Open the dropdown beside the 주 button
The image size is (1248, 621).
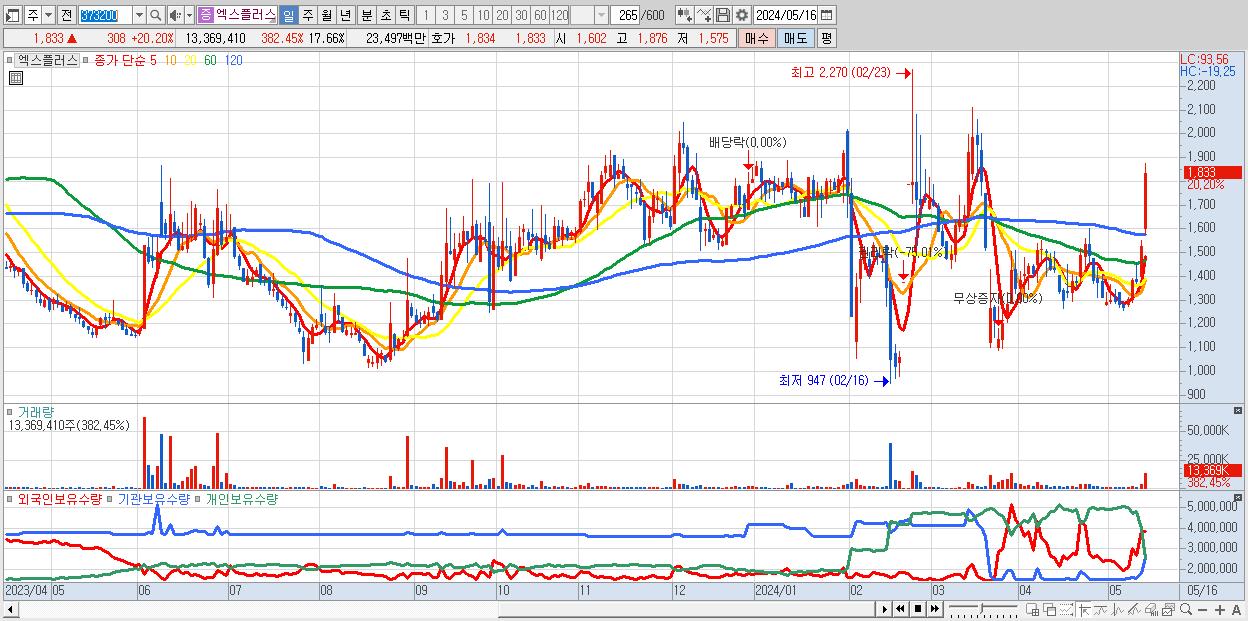coord(48,15)
